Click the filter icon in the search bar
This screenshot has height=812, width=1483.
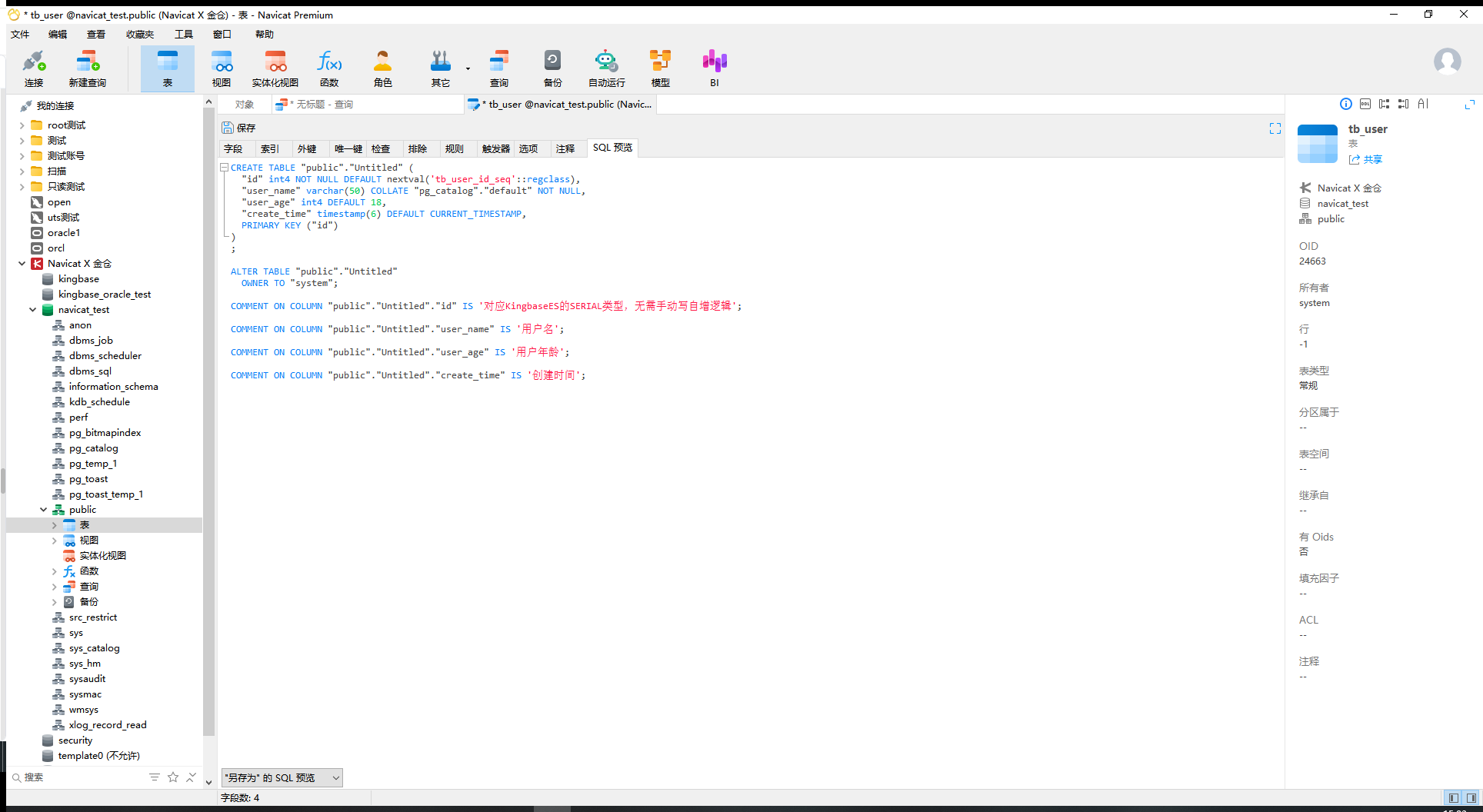(x=155, y=777)
